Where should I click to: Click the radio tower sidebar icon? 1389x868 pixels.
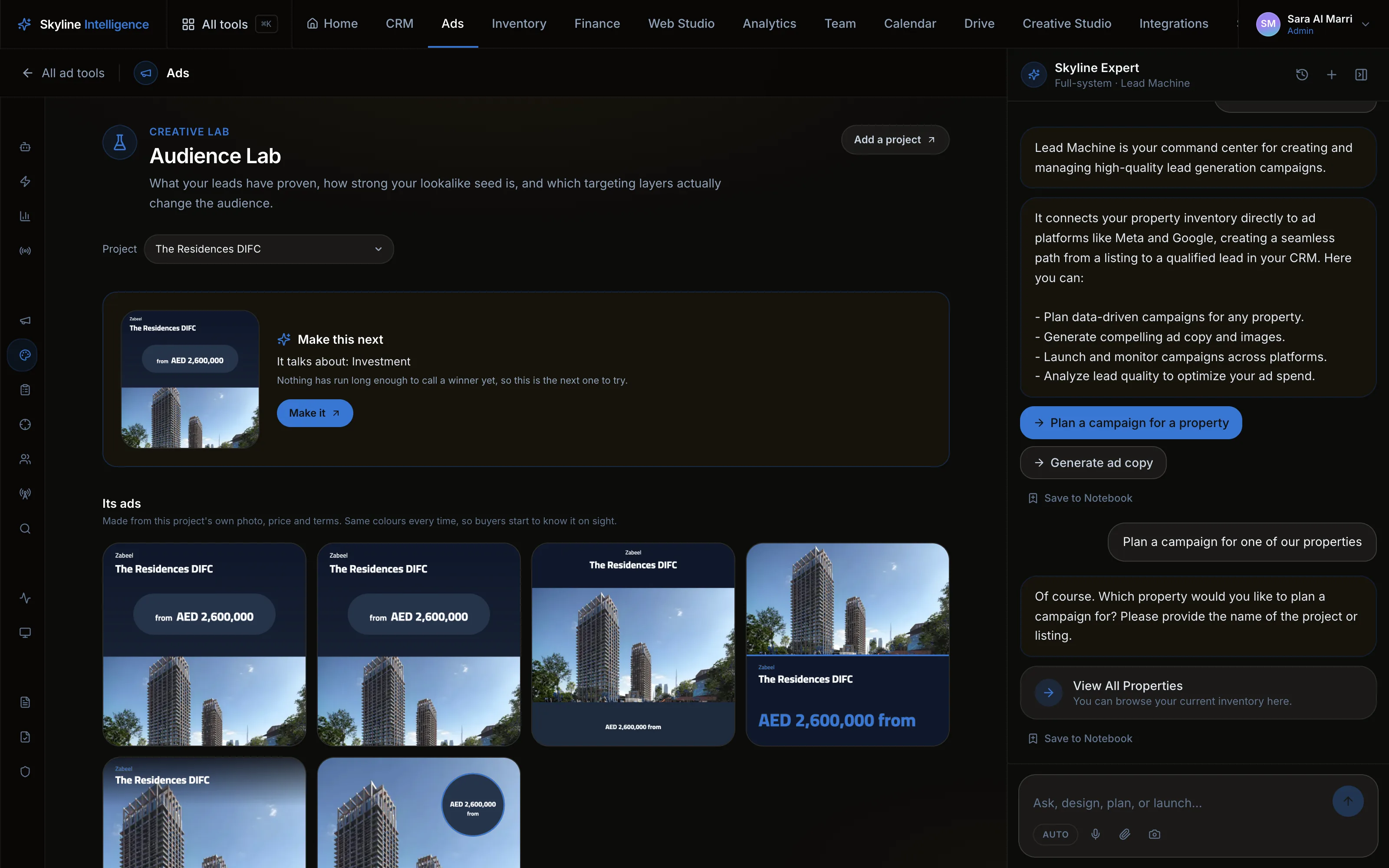(25, 494)
